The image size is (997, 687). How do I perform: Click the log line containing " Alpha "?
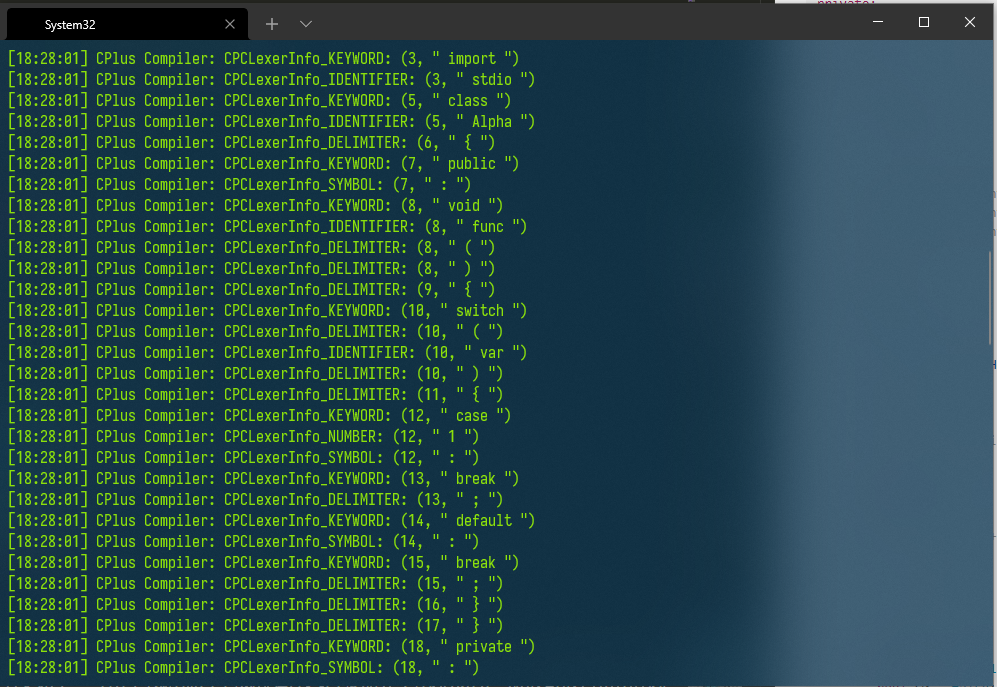[x=272, y=121]
